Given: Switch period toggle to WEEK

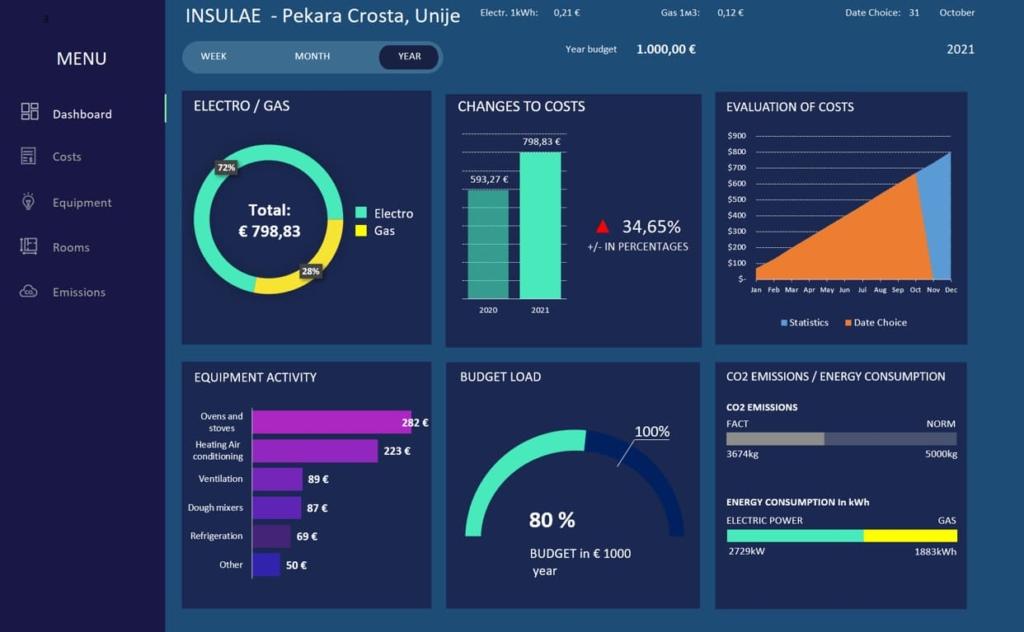Looking at the screenshot, I should pos(213,57).
